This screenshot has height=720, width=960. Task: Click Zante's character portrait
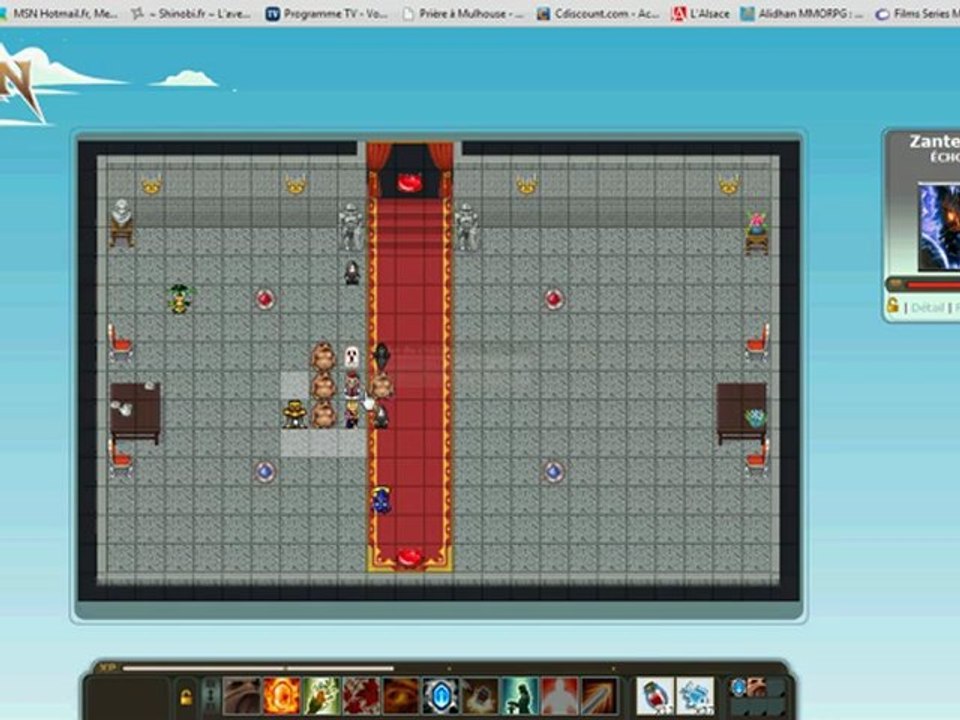pos(939,227)
